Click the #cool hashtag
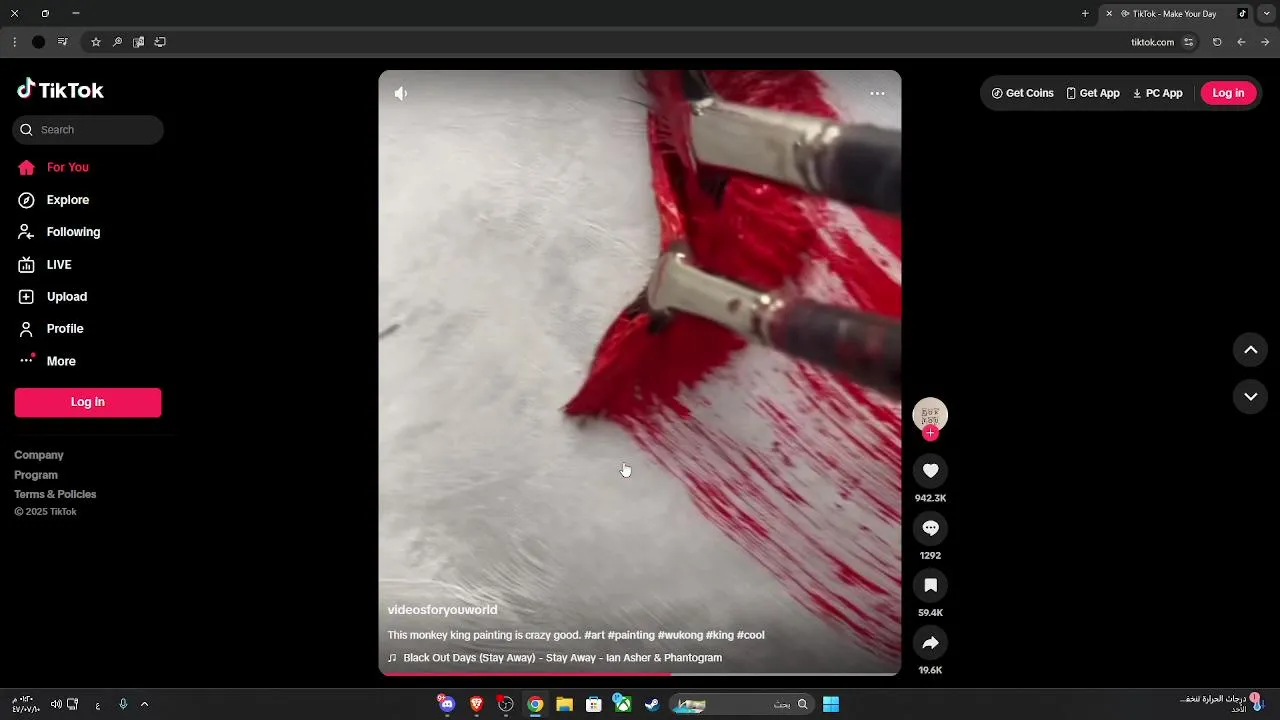Screen dimensions: 1280x720 [x=751, y=635]
